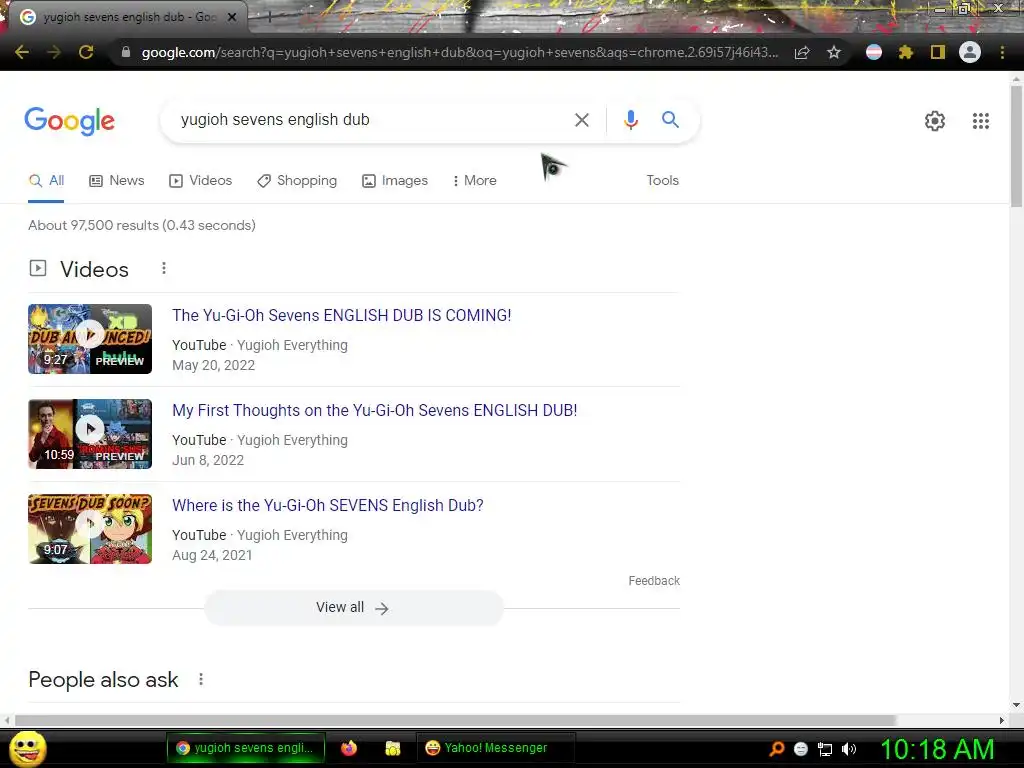
Task: Open a new browser tab with the plus
Action: 269,18
